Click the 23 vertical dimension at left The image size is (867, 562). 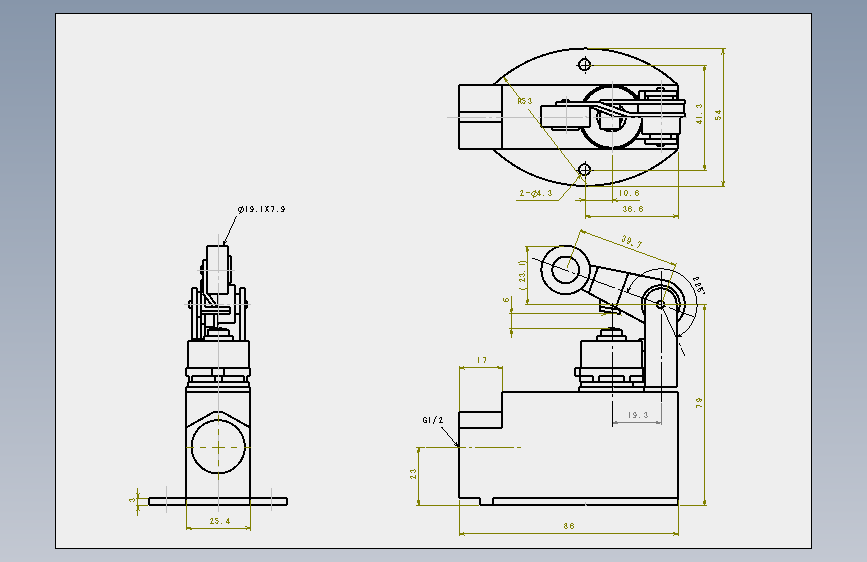tap(413, 474)
